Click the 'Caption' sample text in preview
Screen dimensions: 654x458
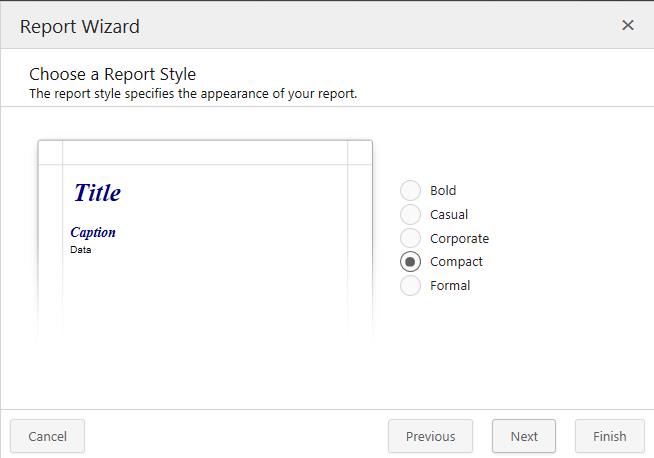pos(93,232)
